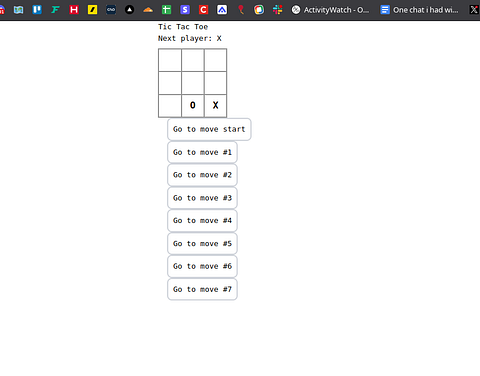Open the Cloudflare orange cloud bookmark
This screenshot has width=480, height=376.
(148, 10)
